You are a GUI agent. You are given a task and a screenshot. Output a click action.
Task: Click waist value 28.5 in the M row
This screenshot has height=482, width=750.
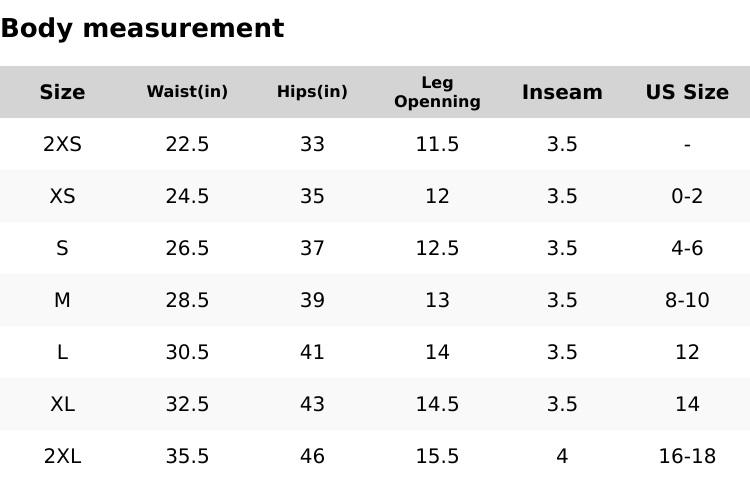pos(187,300)
